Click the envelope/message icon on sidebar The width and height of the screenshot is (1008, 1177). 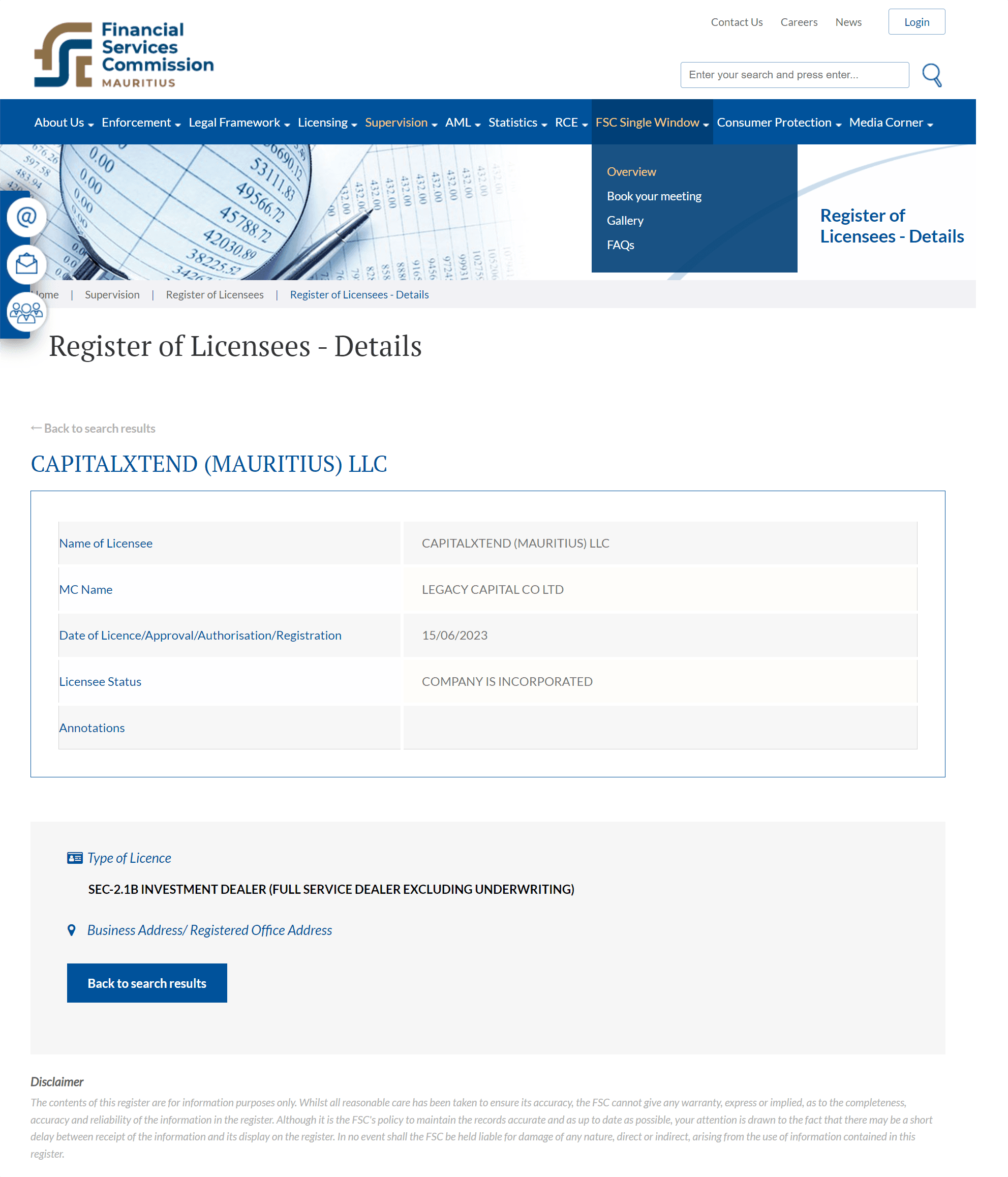[24, 263]
